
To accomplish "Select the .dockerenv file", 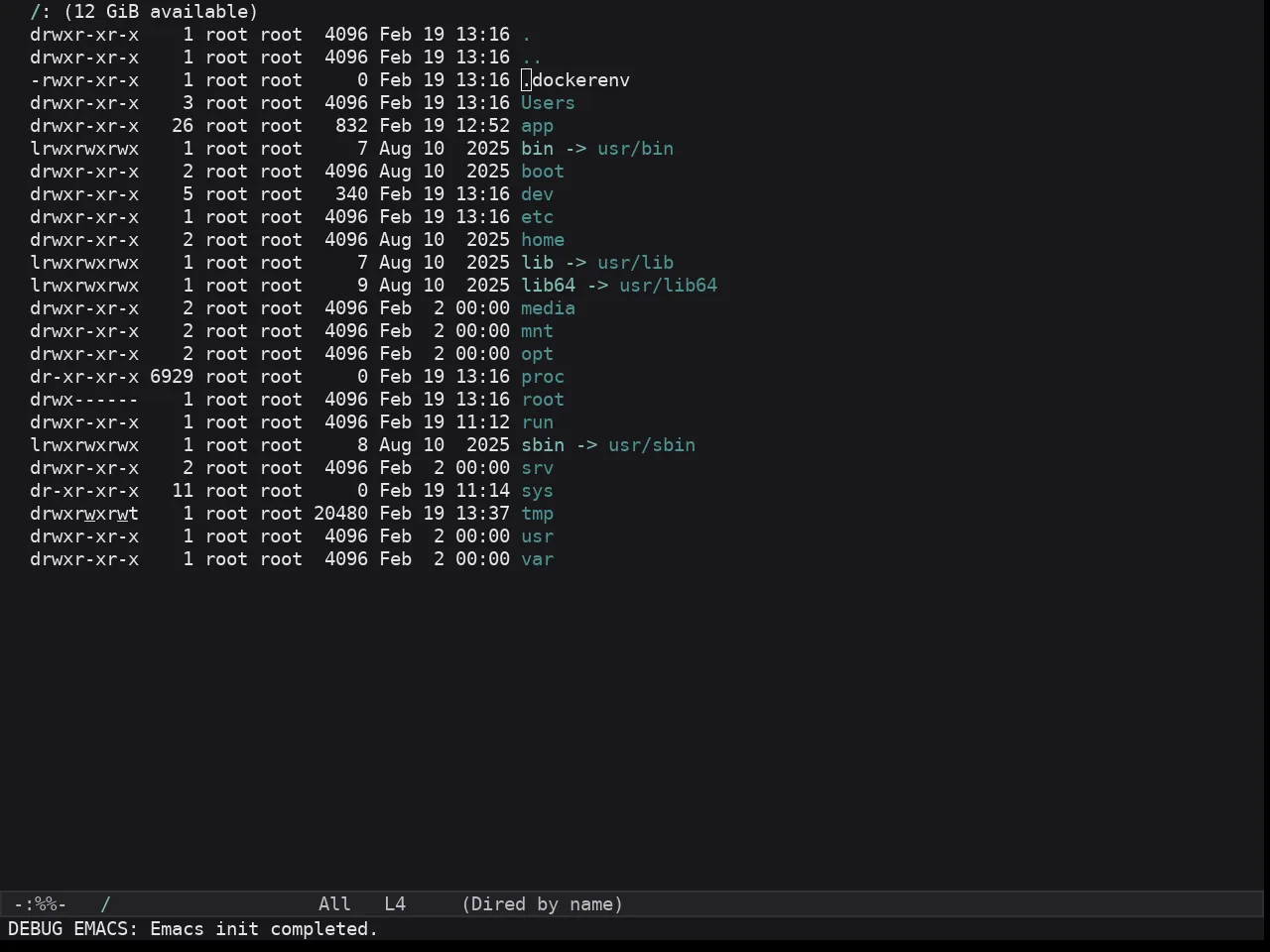I will click(575, 80).
